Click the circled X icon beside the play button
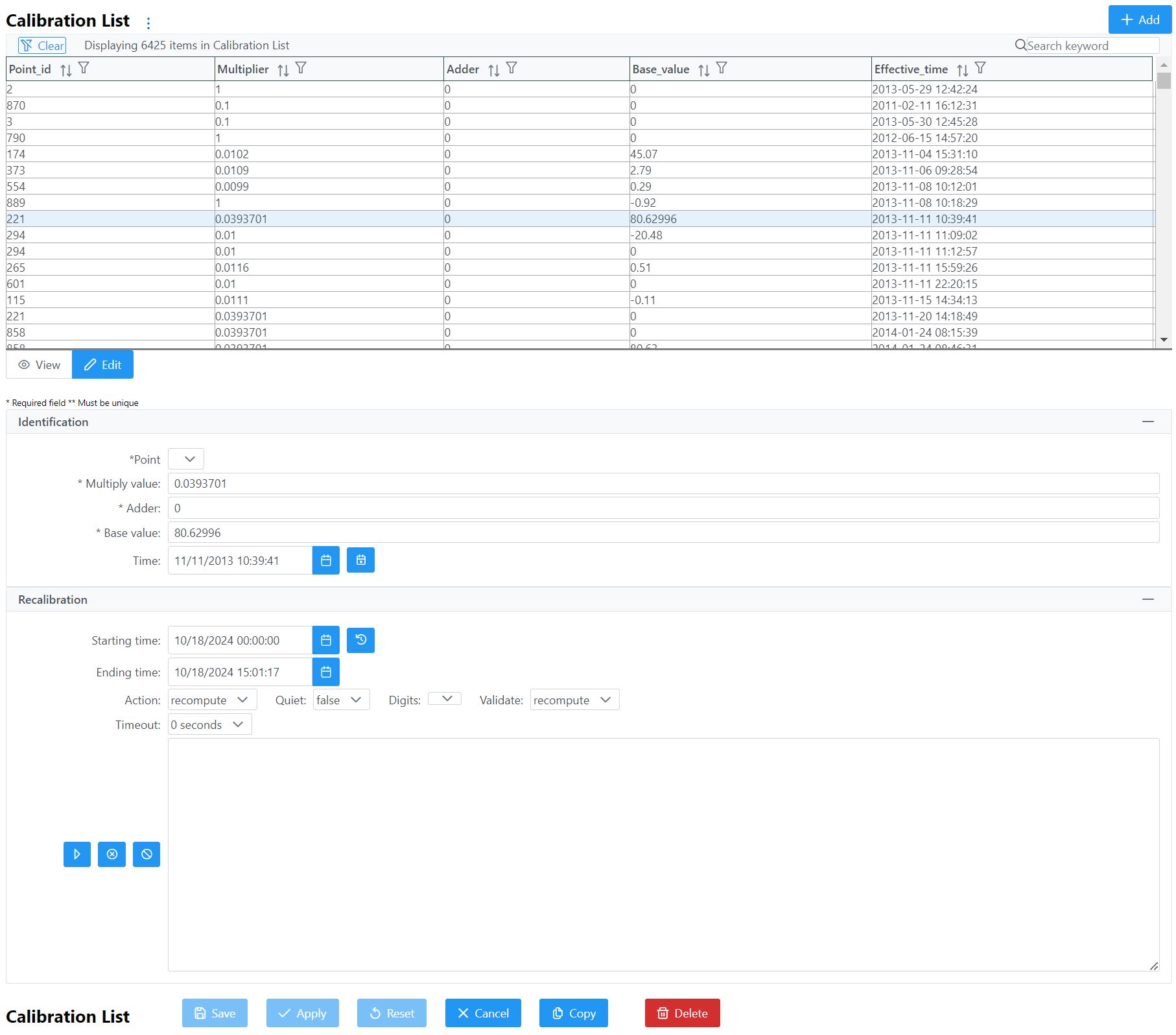 tap(112, 854)
